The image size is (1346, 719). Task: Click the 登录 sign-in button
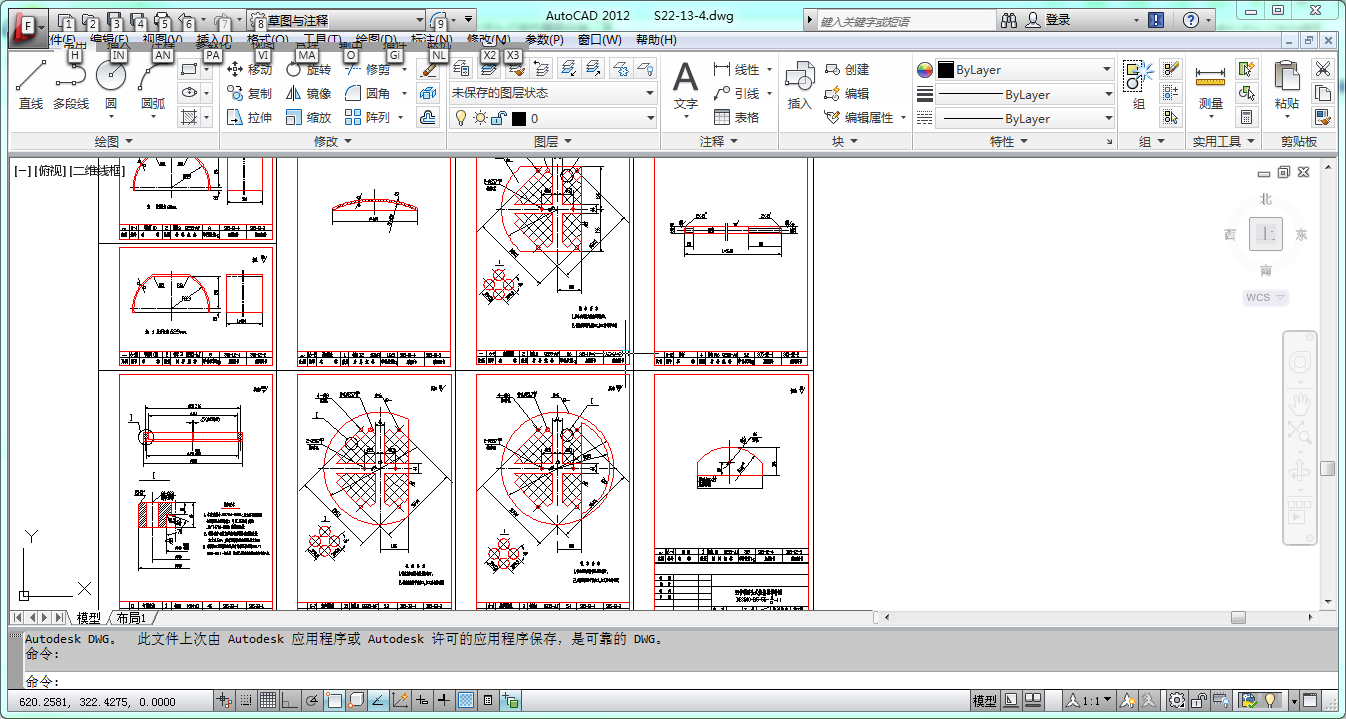click(1057, 20)
